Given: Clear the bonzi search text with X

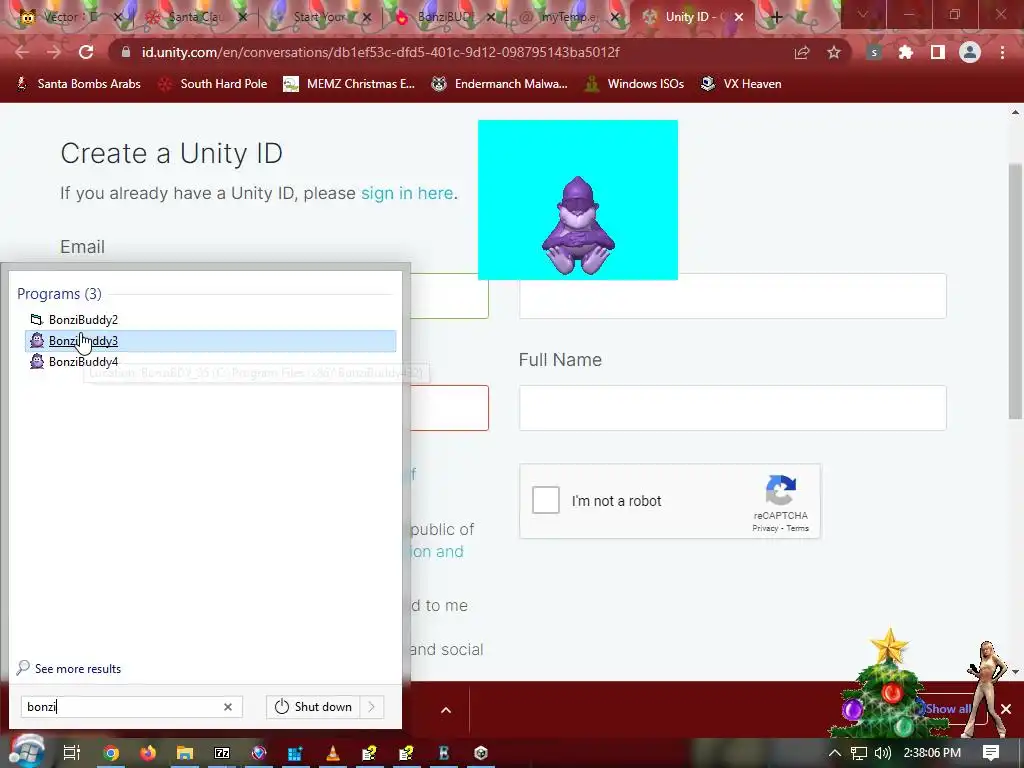Looking at the screenshot, I should point(228,707).
